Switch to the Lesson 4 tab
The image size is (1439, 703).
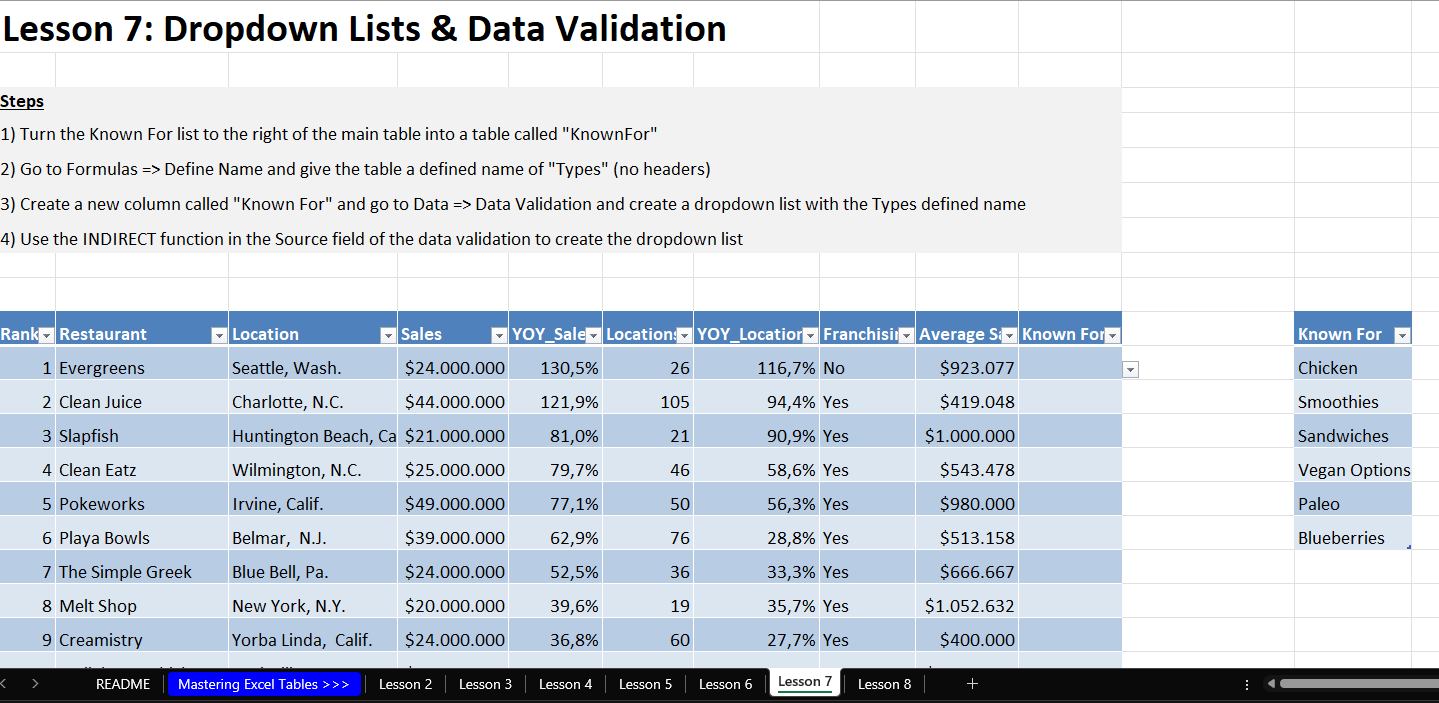[565, 684]
